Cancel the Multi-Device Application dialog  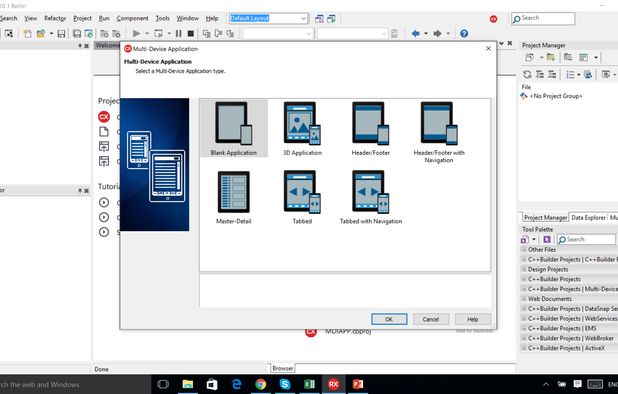431,319
